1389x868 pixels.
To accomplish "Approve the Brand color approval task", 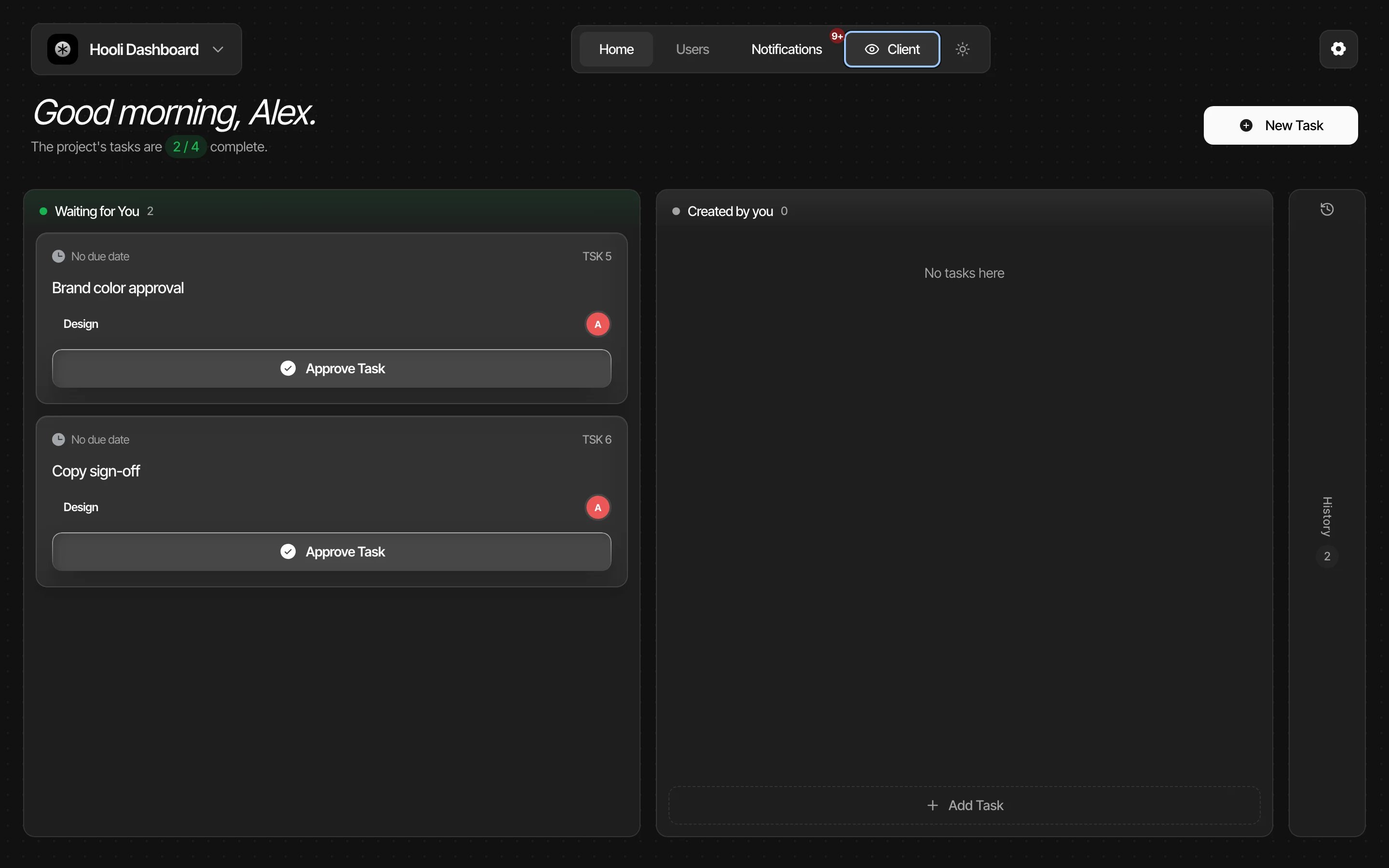I will point(332,368).
